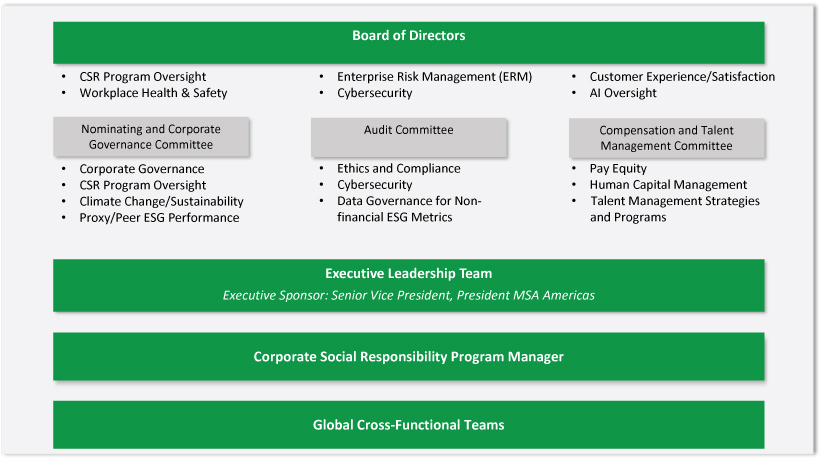Select Talent Management Strategies and Programs text
This screenshot has height=458, width=820.
673,209
